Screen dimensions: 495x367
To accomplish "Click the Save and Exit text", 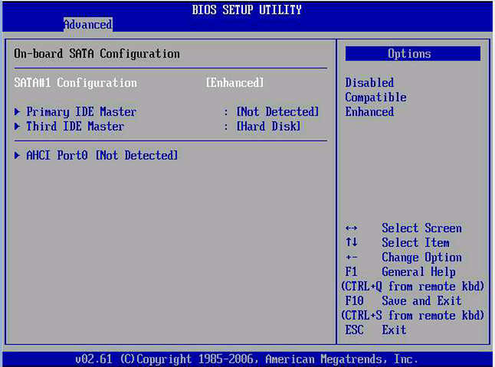I will pos(422,301).
